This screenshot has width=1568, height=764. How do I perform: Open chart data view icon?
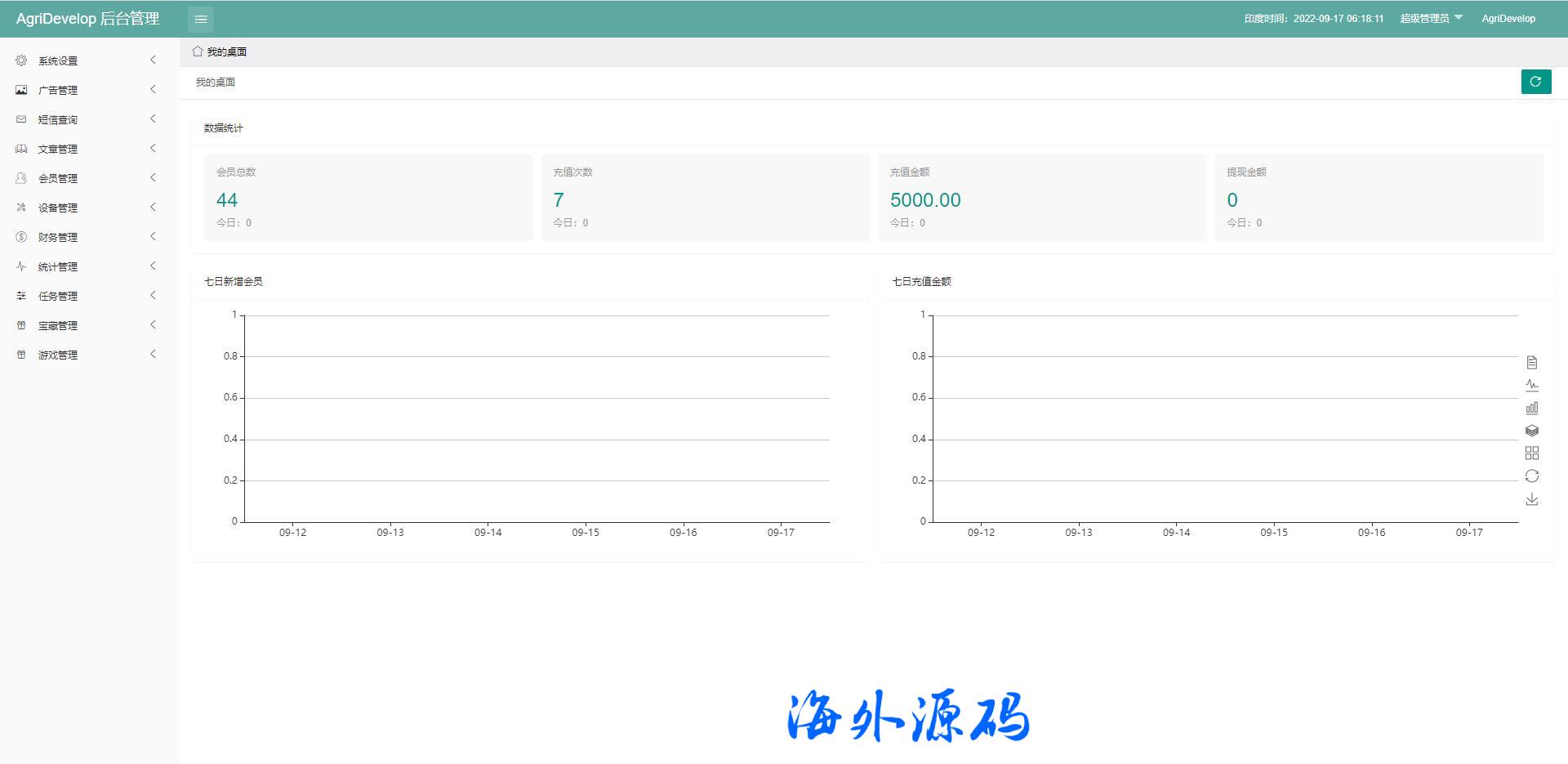[x=1532, y=362]
